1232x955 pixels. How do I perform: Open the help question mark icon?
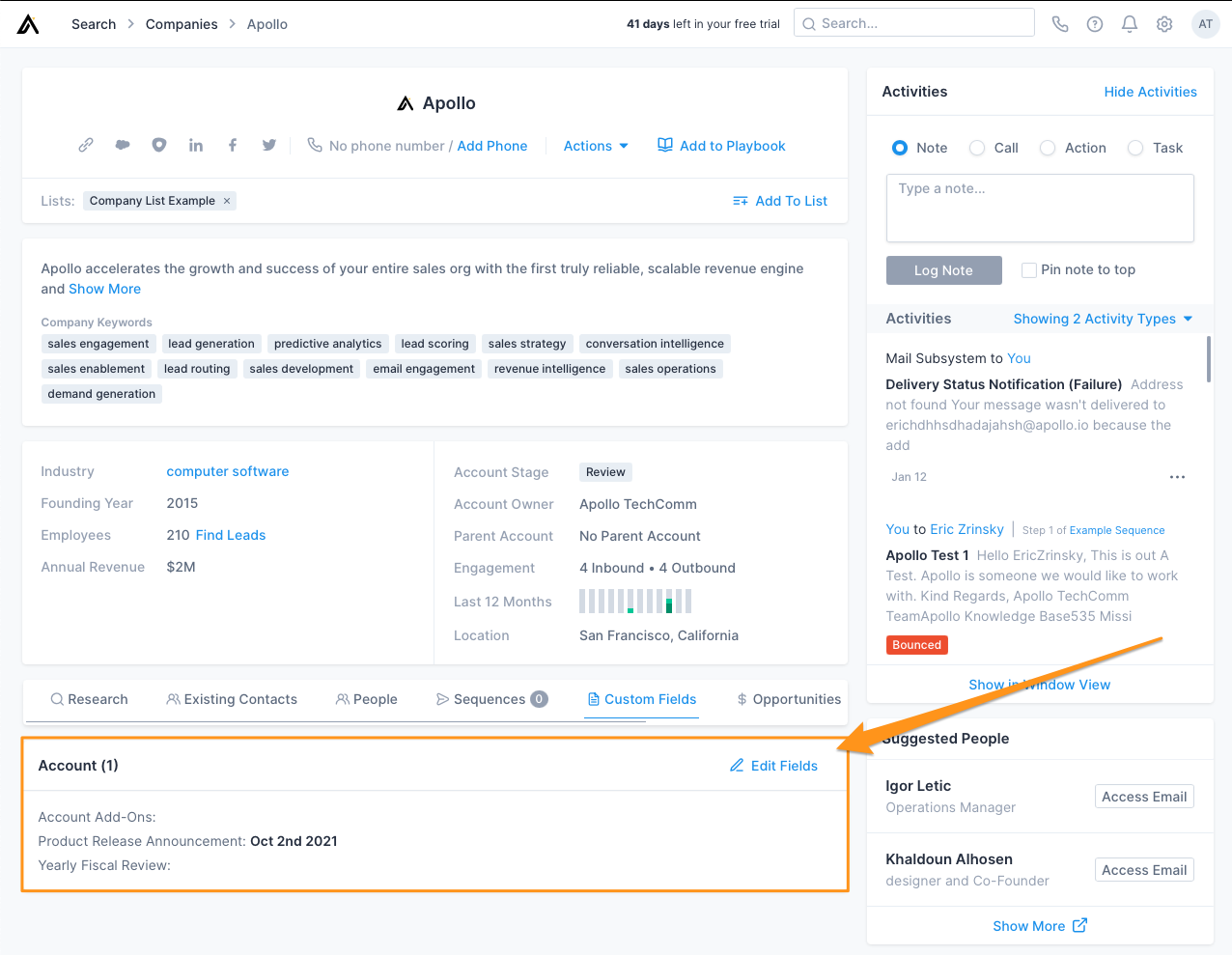coord(1095,24)
